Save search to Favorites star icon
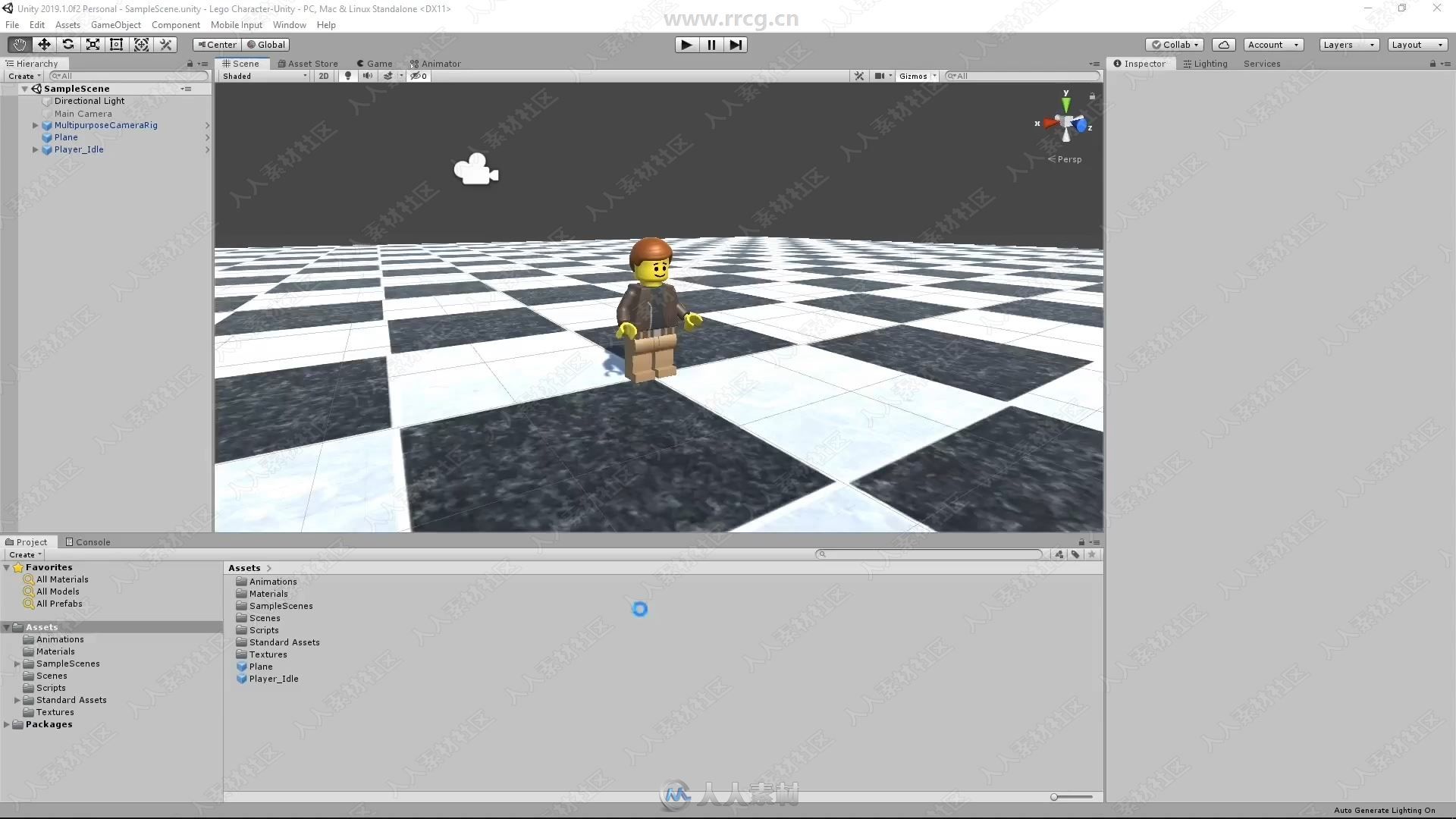The width and height of the screenshot is (1456, 819). [1092, 554]
